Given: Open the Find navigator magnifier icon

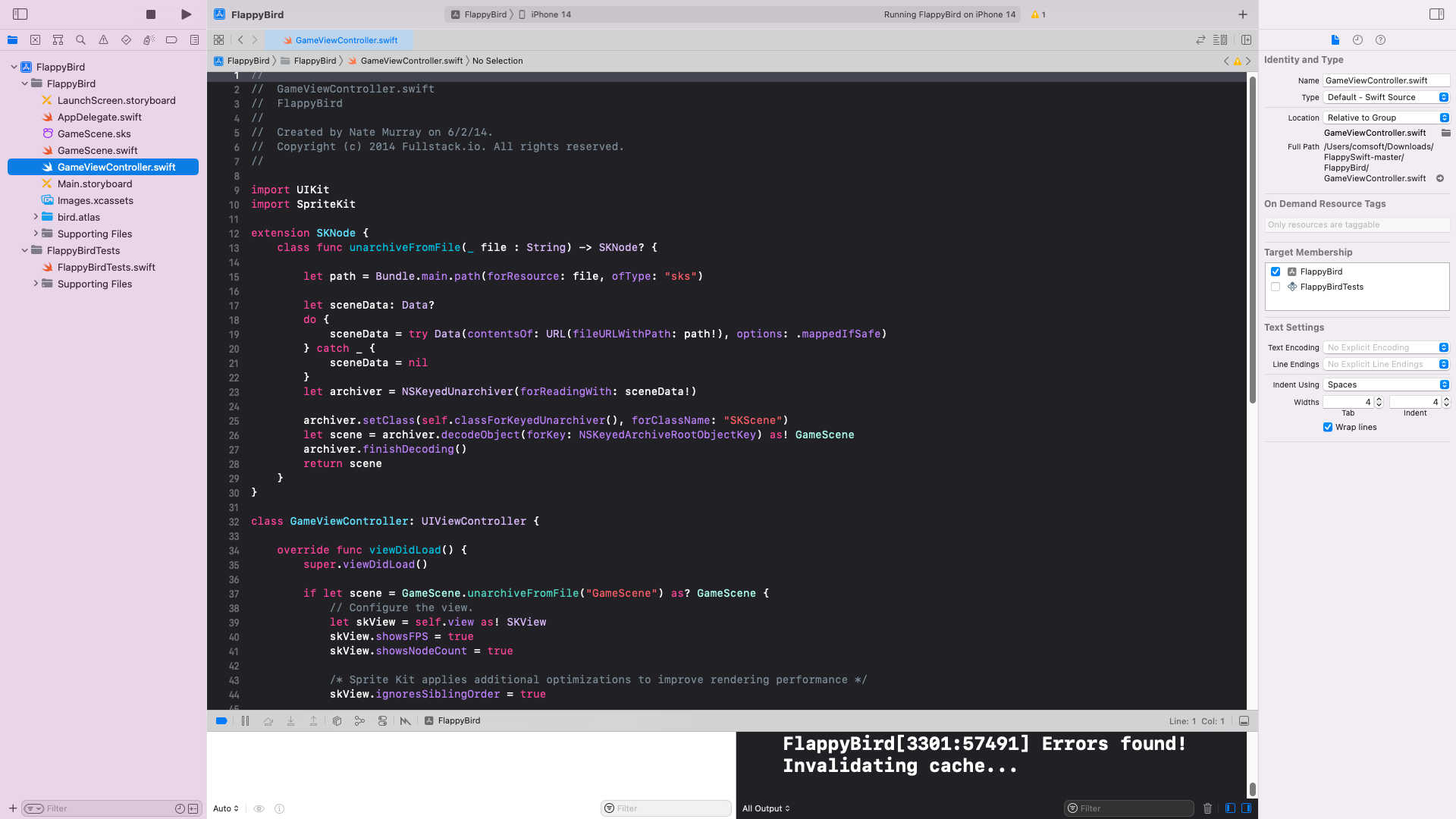Looking at the screenshot, I should 81,40.
